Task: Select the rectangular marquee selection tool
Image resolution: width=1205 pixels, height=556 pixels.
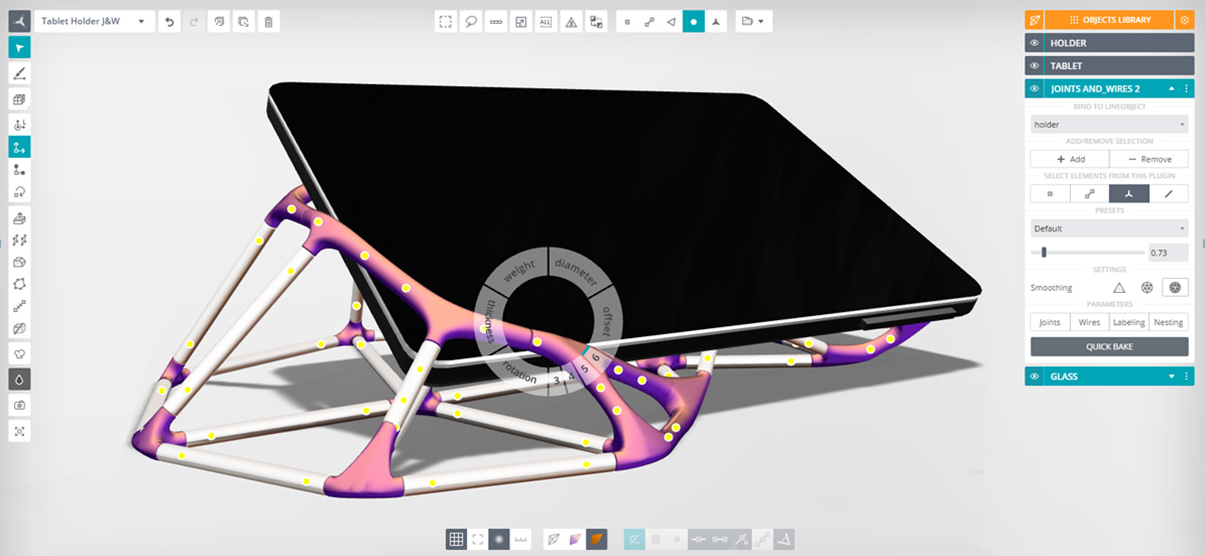Action: tap(446, 21)
